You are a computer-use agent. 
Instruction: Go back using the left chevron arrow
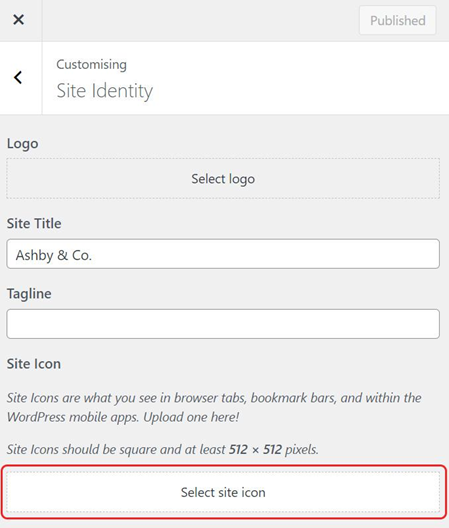pos(18,77)
